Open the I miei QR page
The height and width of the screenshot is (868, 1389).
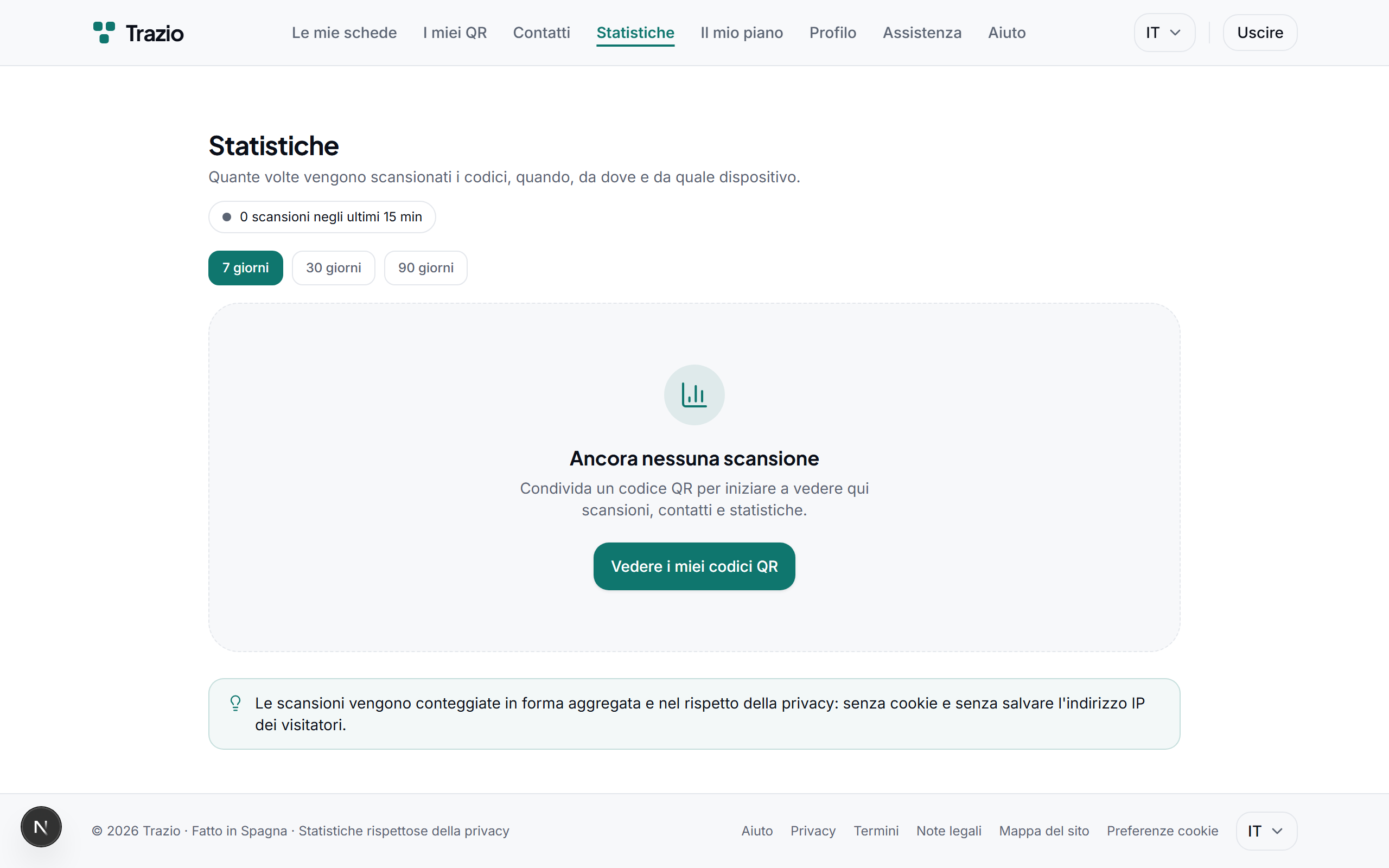(x=455, y=33)
